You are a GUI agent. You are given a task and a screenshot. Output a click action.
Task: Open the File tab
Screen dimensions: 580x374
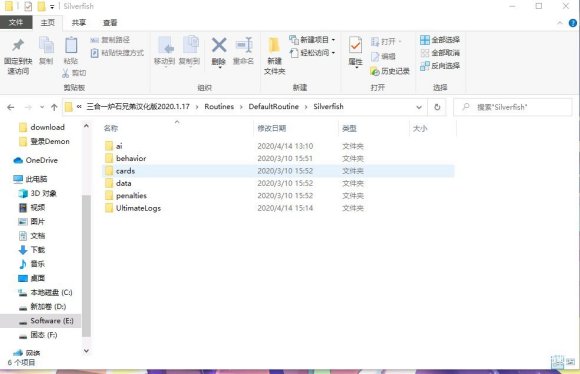pyautogui.click(x=16, y=23)
